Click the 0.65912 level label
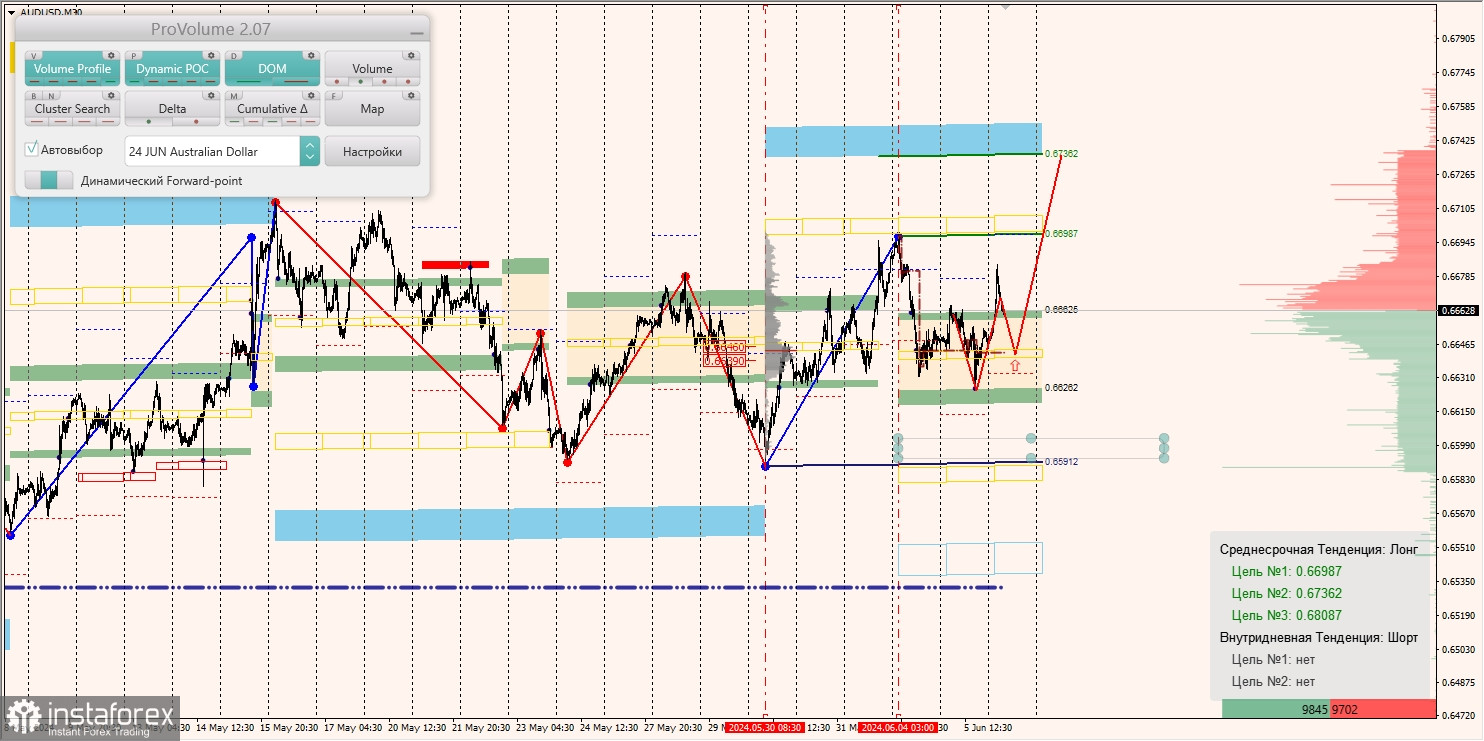The height and width of the screenshot is (741, 1484). click(1061, 462)
